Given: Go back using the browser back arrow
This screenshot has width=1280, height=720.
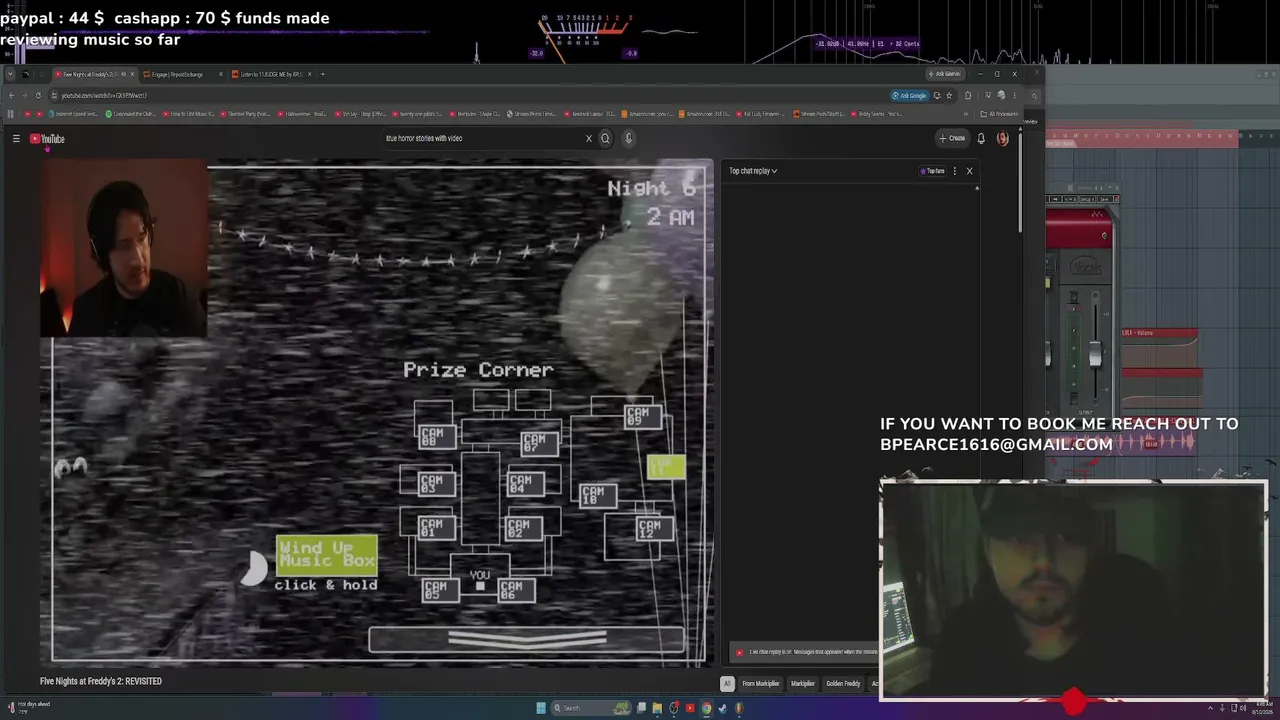Looking at the screenshot, I should pyautogui.click(x=11, y=96).
